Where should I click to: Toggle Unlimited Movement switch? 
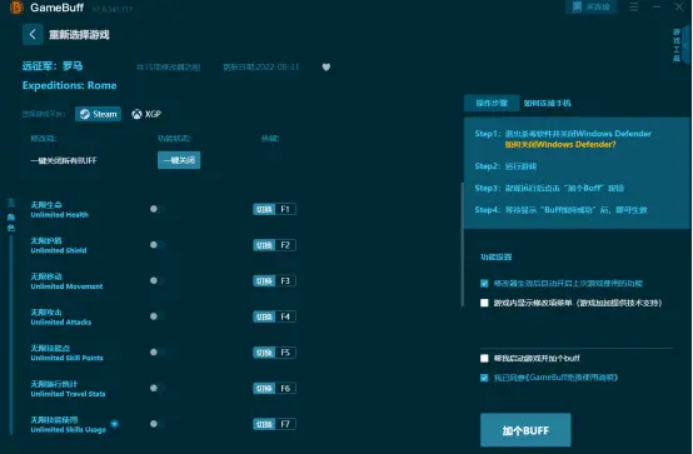157,281
